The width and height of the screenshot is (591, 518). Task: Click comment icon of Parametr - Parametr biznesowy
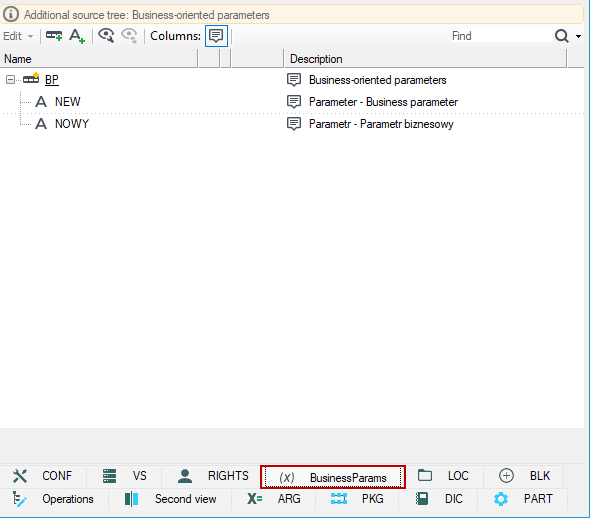coord(294,124)
